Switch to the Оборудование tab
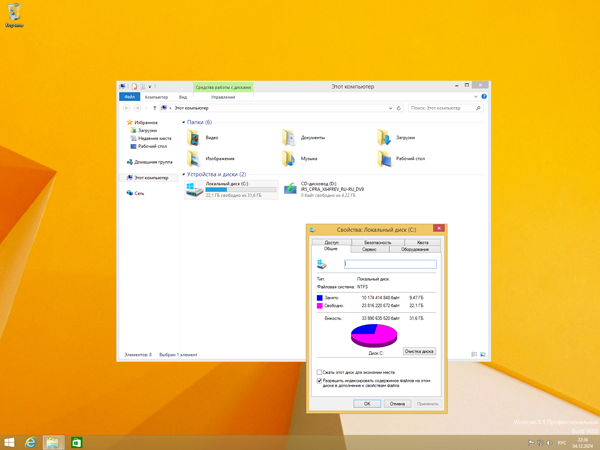The width and height of the screenshot is (600, 450). click(415, 249)
